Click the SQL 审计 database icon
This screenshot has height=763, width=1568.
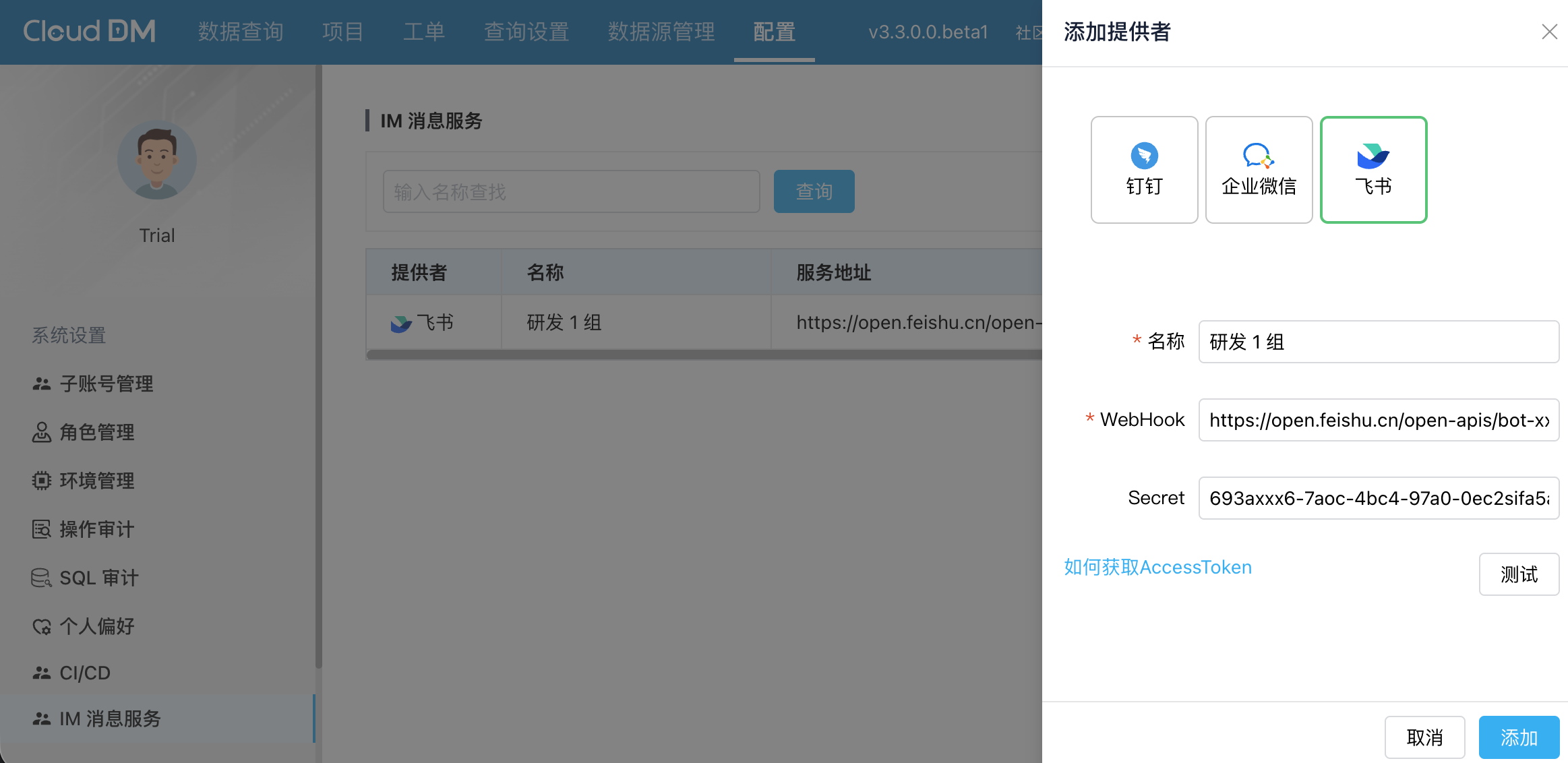(41, 578)
